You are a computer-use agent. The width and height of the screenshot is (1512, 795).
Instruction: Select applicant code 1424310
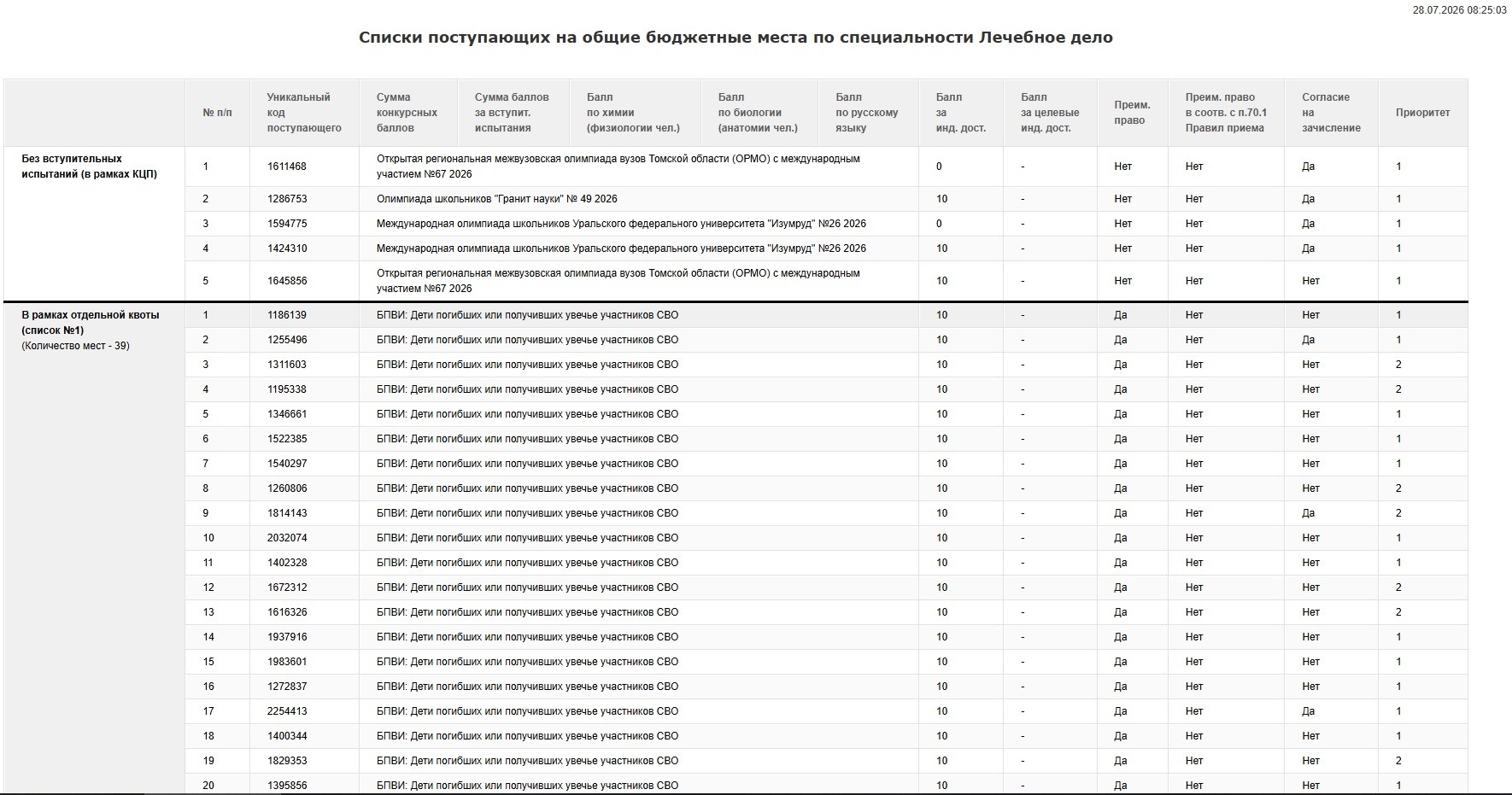286,248
